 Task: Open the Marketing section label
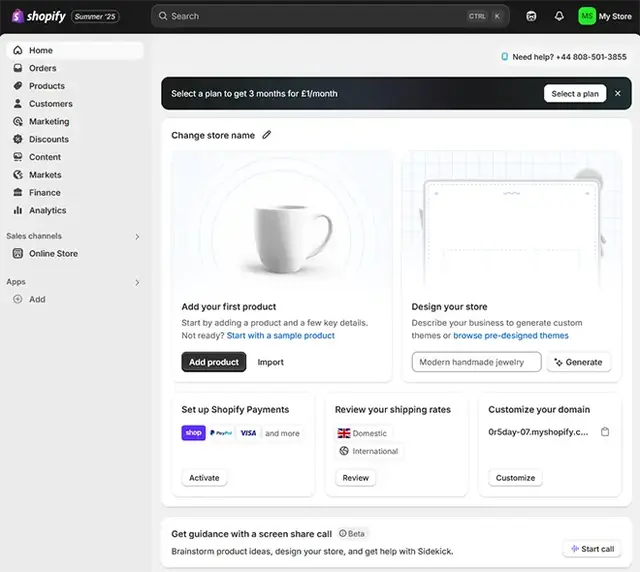pyautogui.click(x=49, y=121)
